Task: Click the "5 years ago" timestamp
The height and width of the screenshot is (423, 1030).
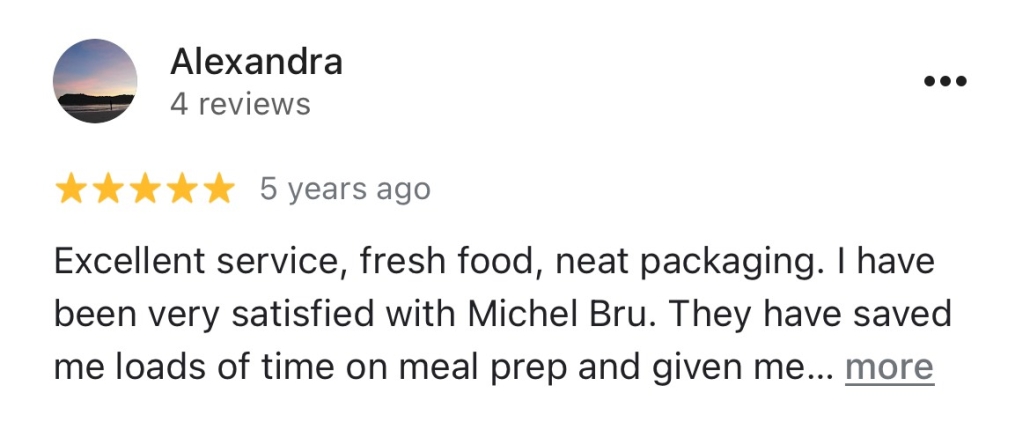Action: click(x=345, y=189)
